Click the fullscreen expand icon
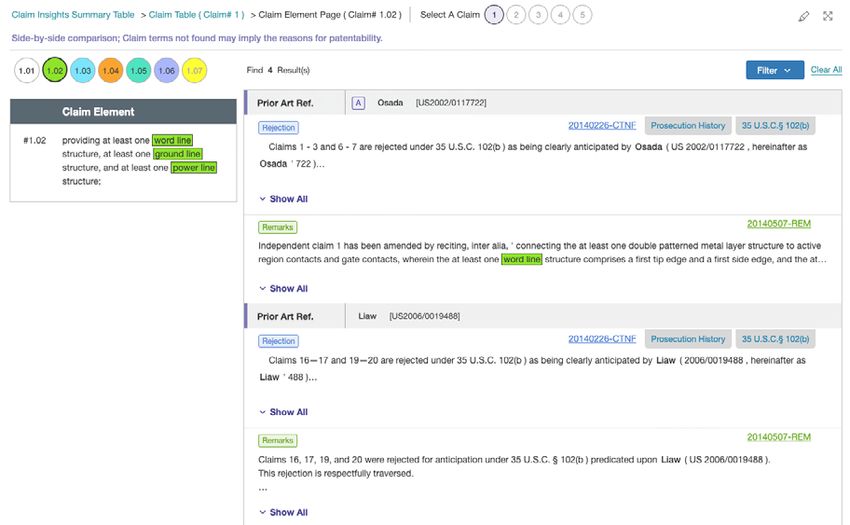 coord(828,16)
